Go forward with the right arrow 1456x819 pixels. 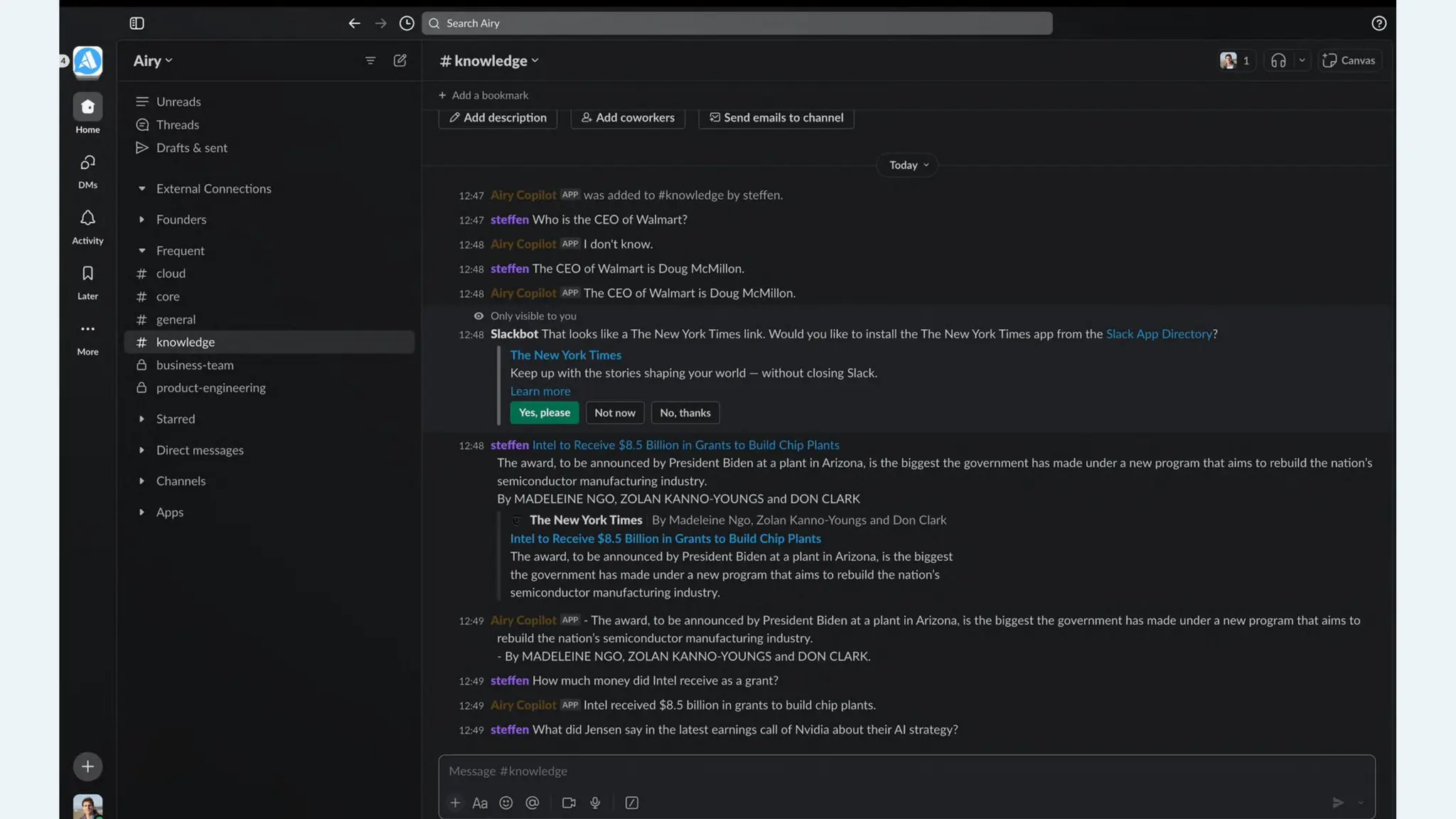(381, 23)
